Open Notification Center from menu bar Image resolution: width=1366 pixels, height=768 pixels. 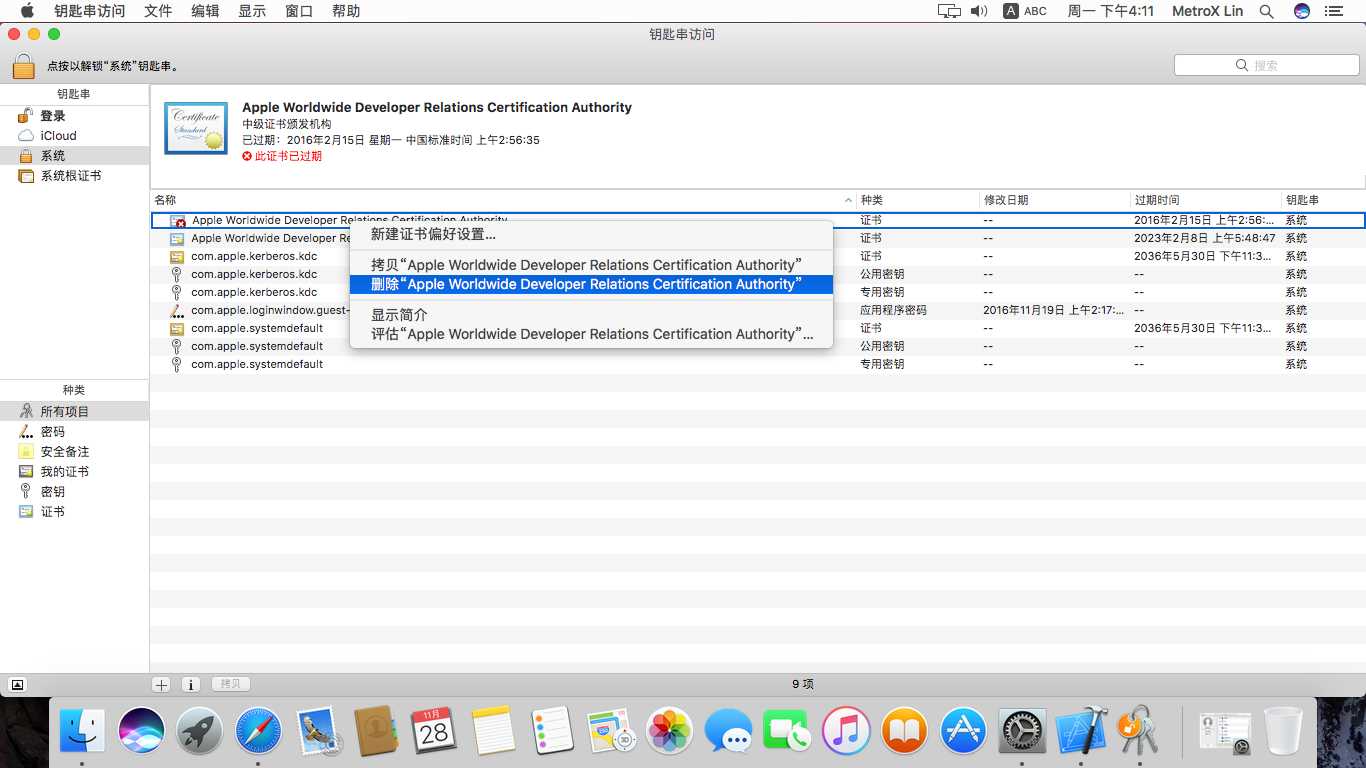pyautogui.click(x=1333, y=11)
